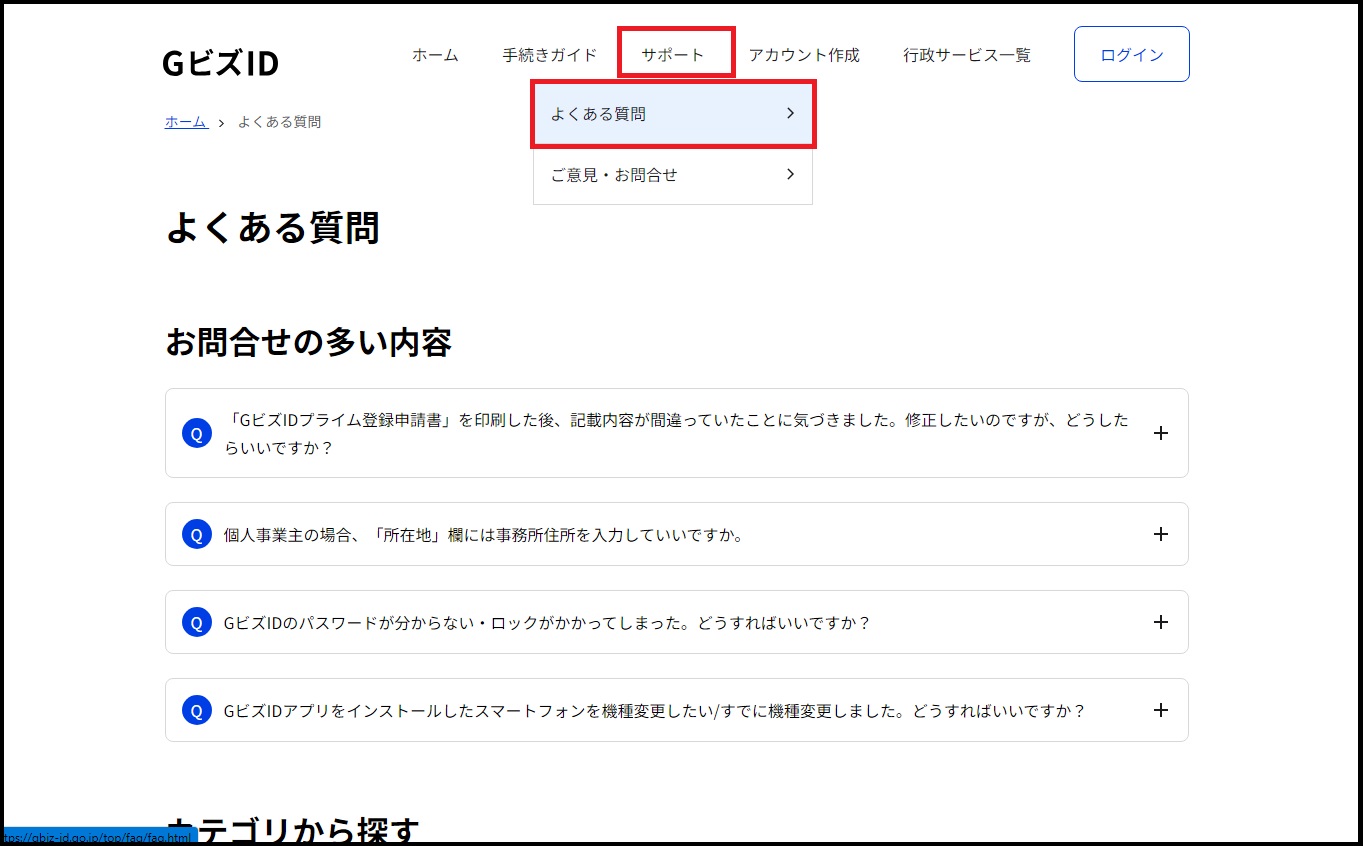Click Q icon of 個人事業主 question
Viewport: 1363px width, 846px height.
click(197, 534)
